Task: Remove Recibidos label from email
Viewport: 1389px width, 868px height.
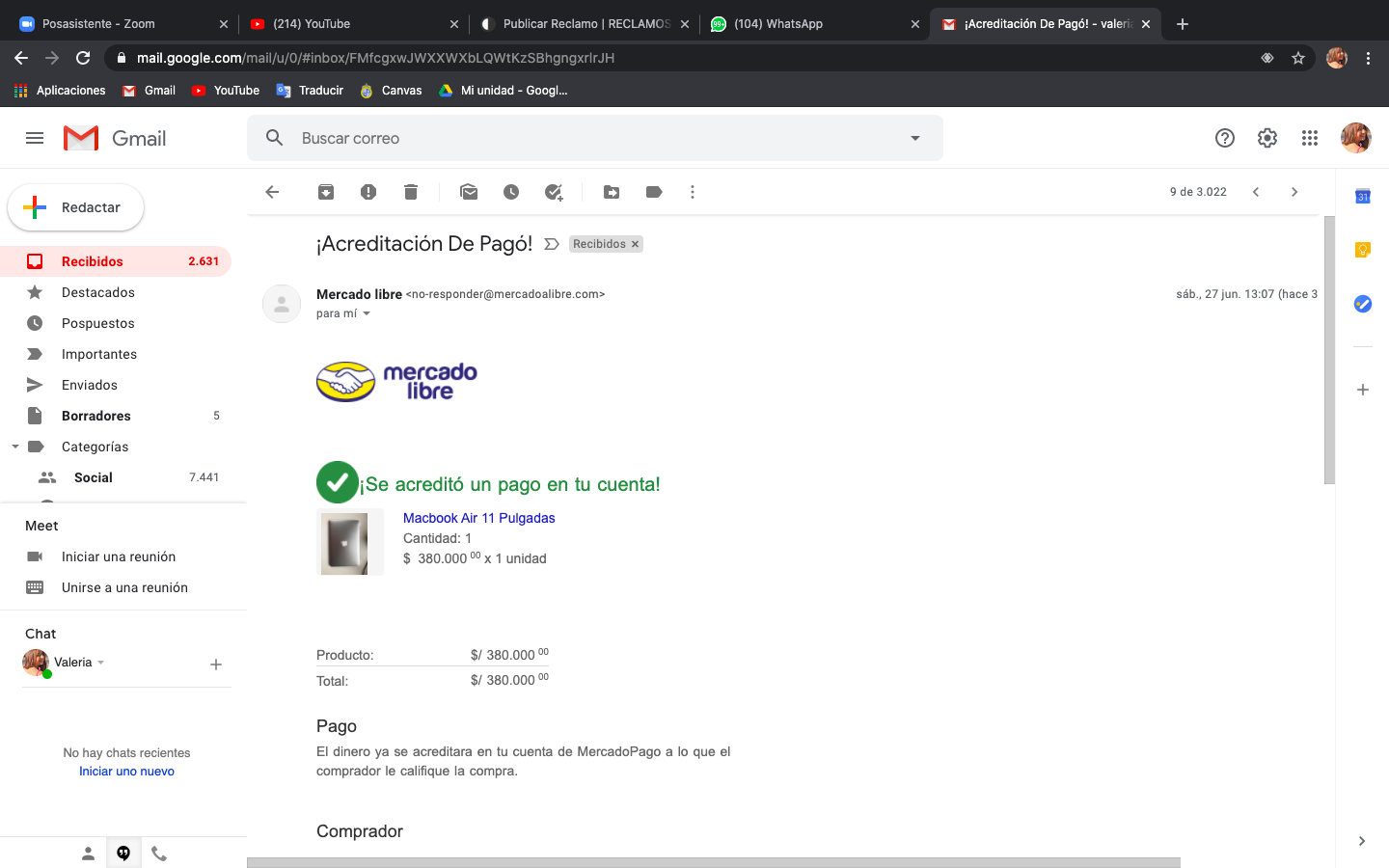Action: pyautogui.click(x=635, y=244)
